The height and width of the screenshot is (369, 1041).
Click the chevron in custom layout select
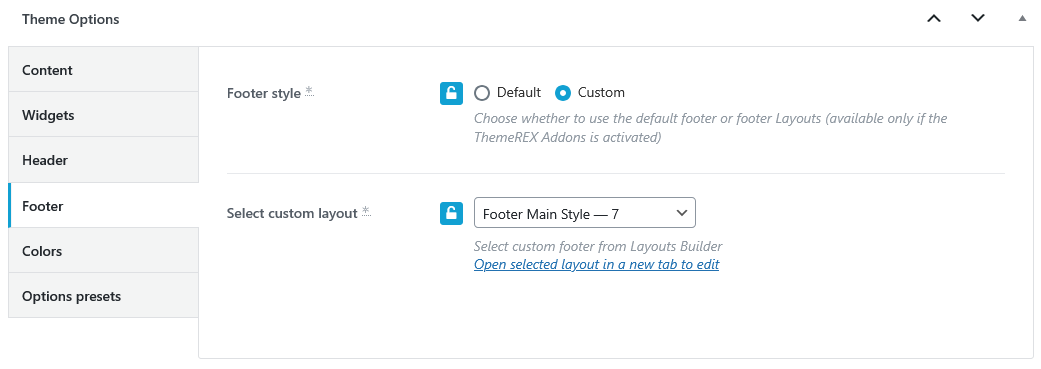tap(681, 213)
